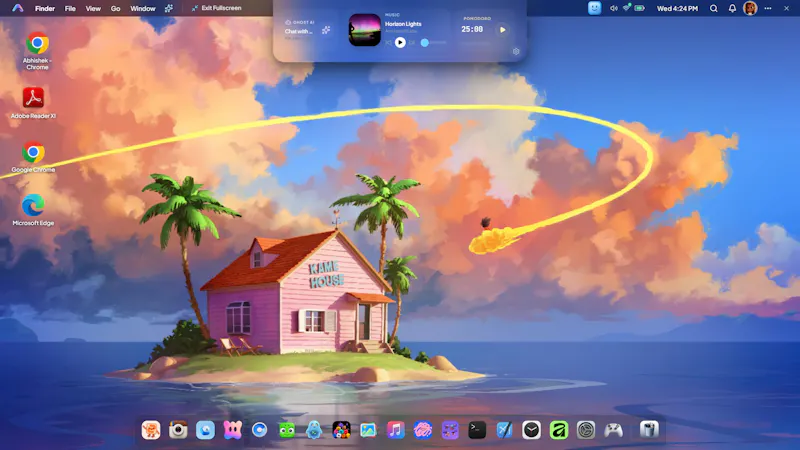
Task: Open the Trash in dock
Action: pos(649,430)
